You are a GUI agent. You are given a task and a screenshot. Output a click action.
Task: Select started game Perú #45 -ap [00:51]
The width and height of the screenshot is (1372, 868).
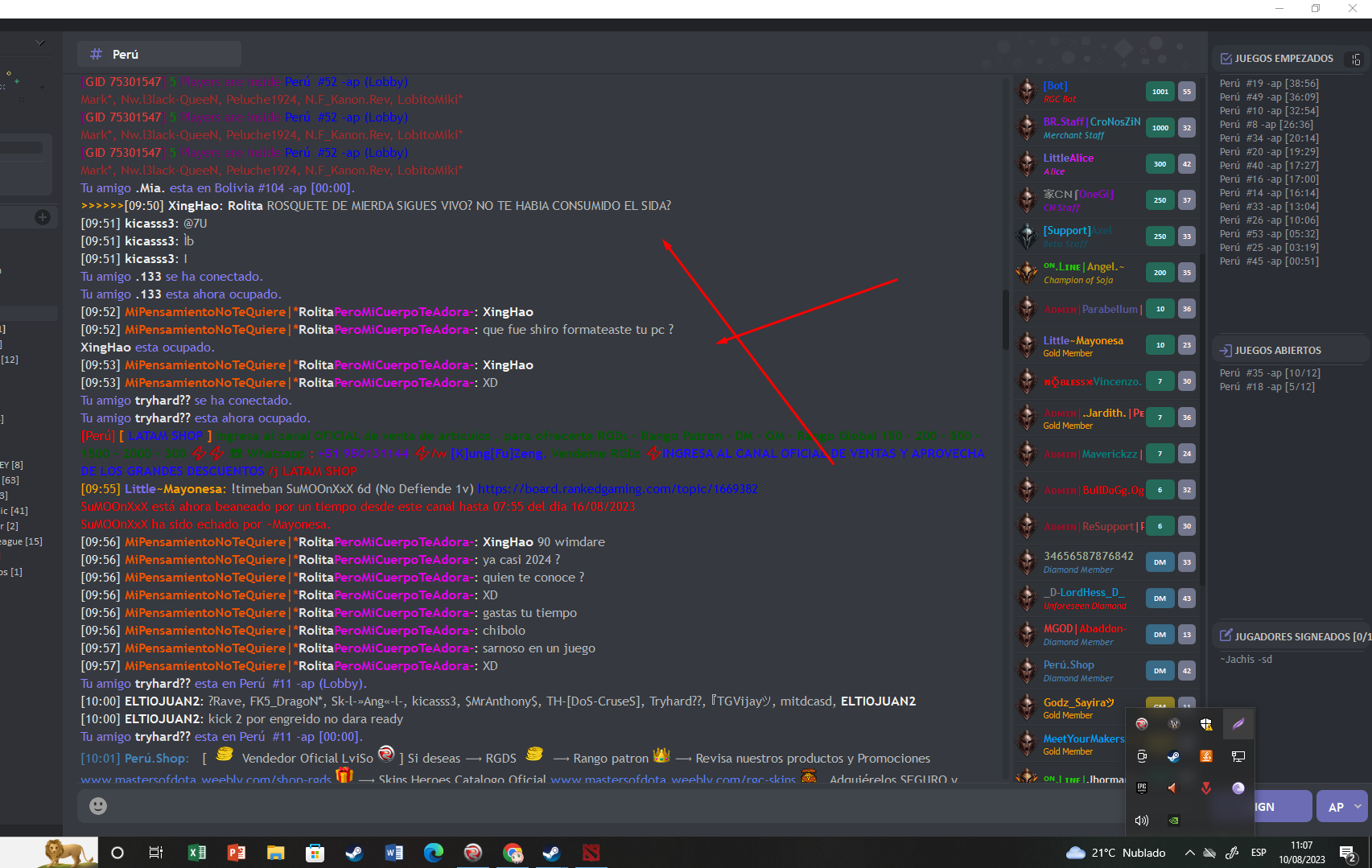(x=1269, y=261)
